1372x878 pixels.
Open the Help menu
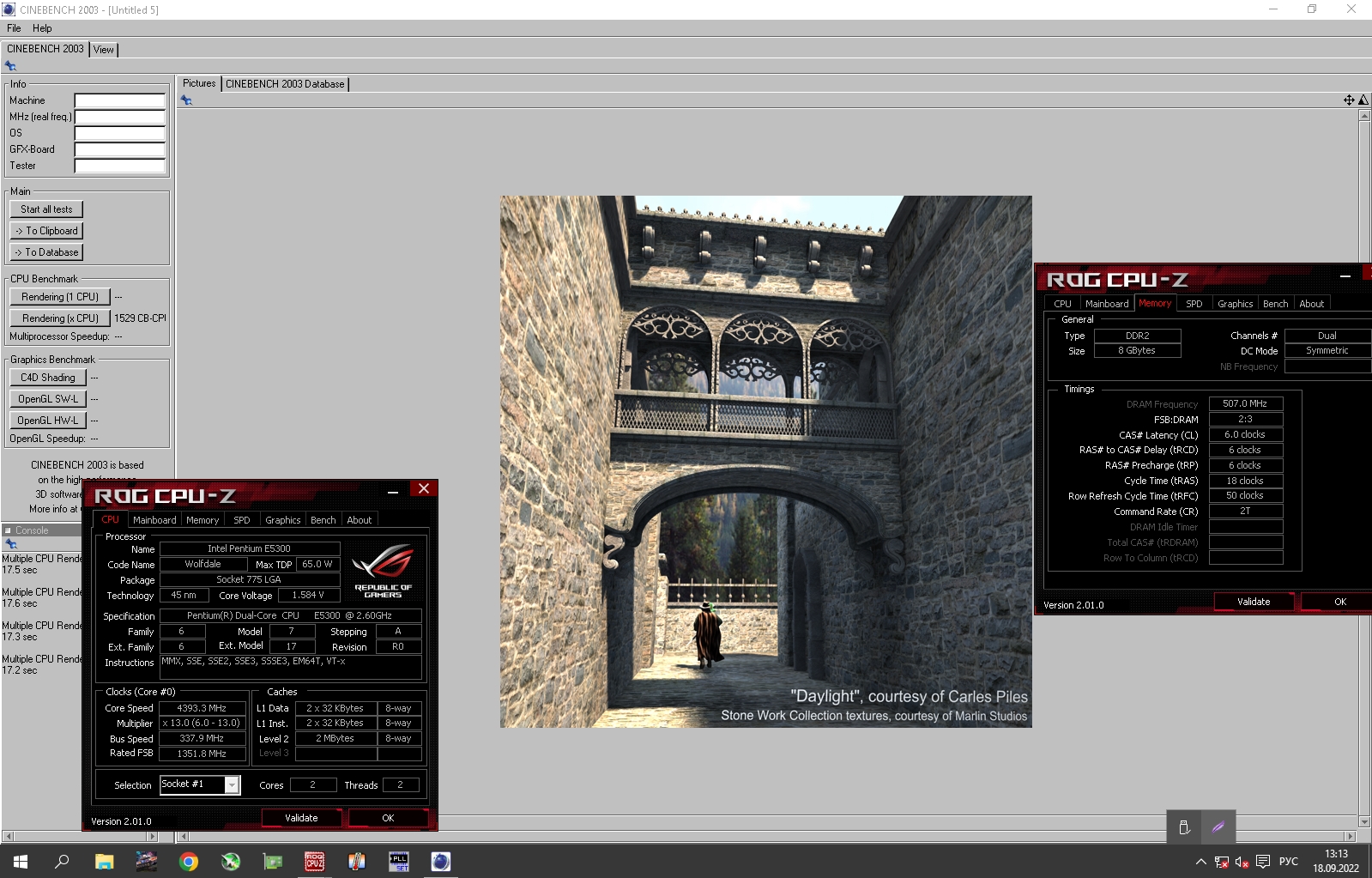(x=42, y=28)
